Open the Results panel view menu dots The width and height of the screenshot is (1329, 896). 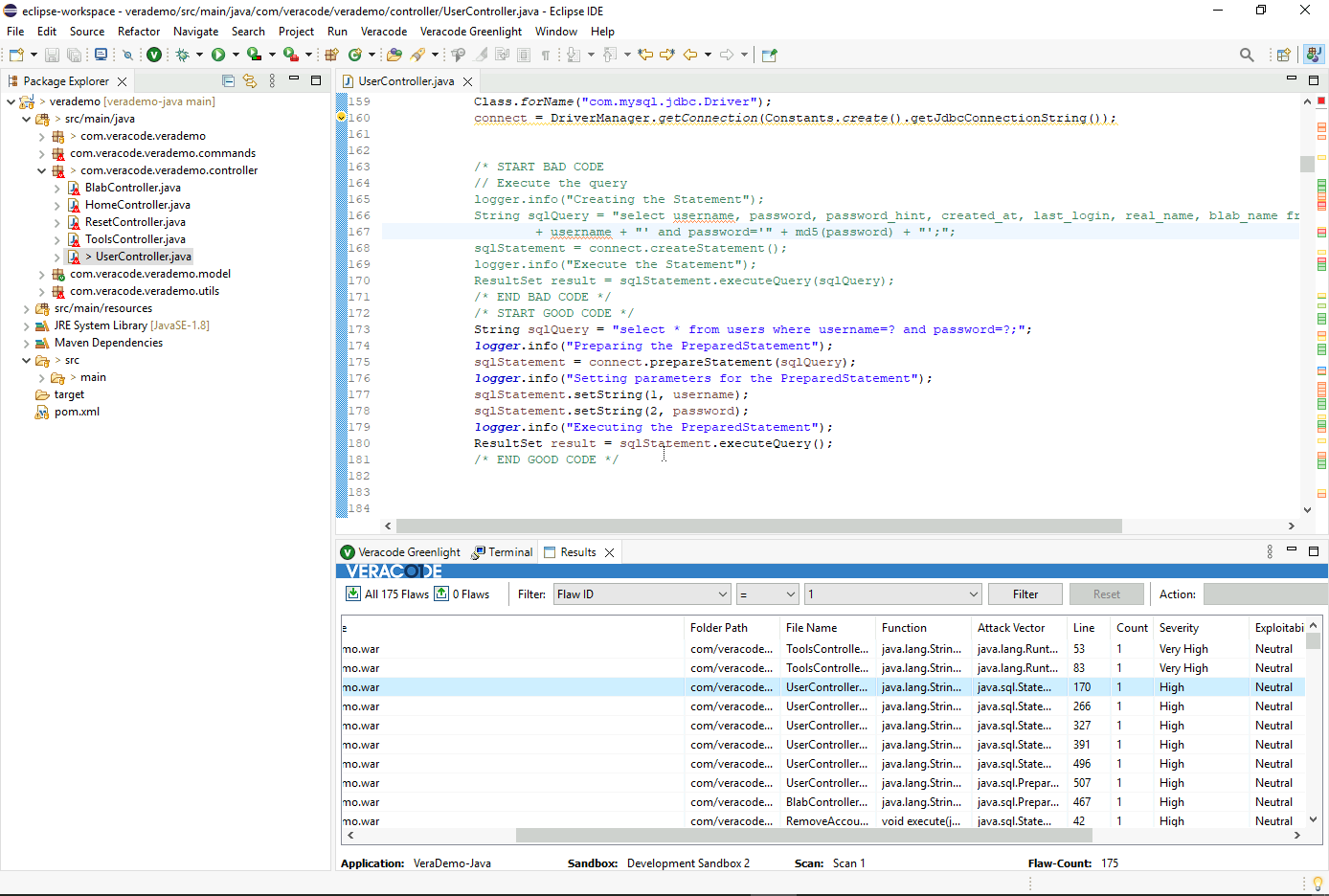(1270, 551)
